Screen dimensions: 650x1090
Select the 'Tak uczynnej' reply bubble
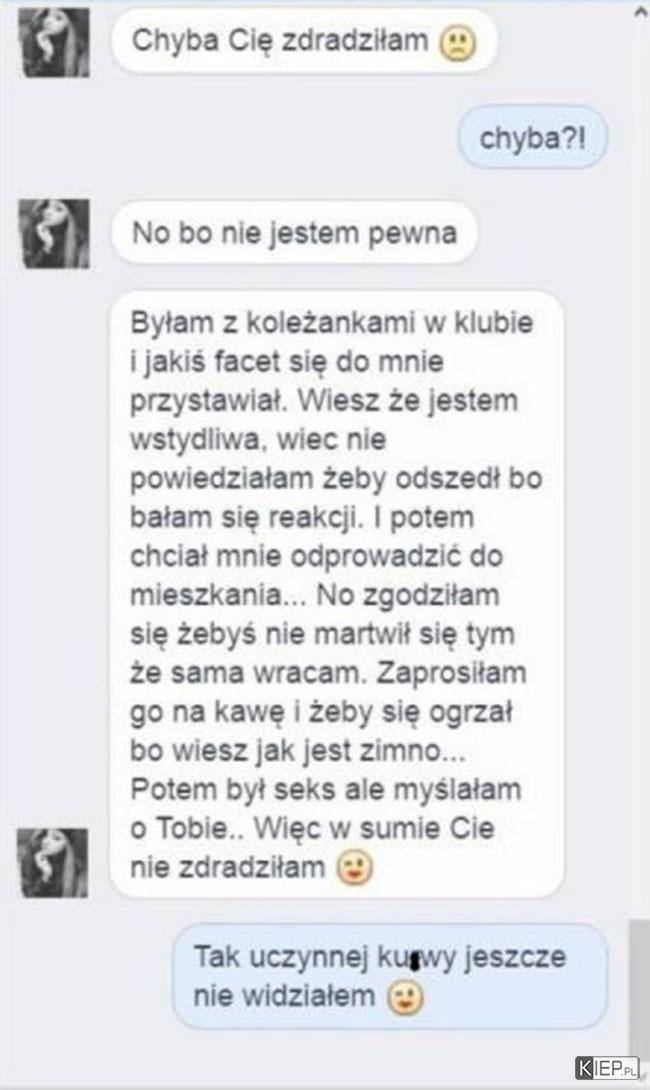click(389, 976)
